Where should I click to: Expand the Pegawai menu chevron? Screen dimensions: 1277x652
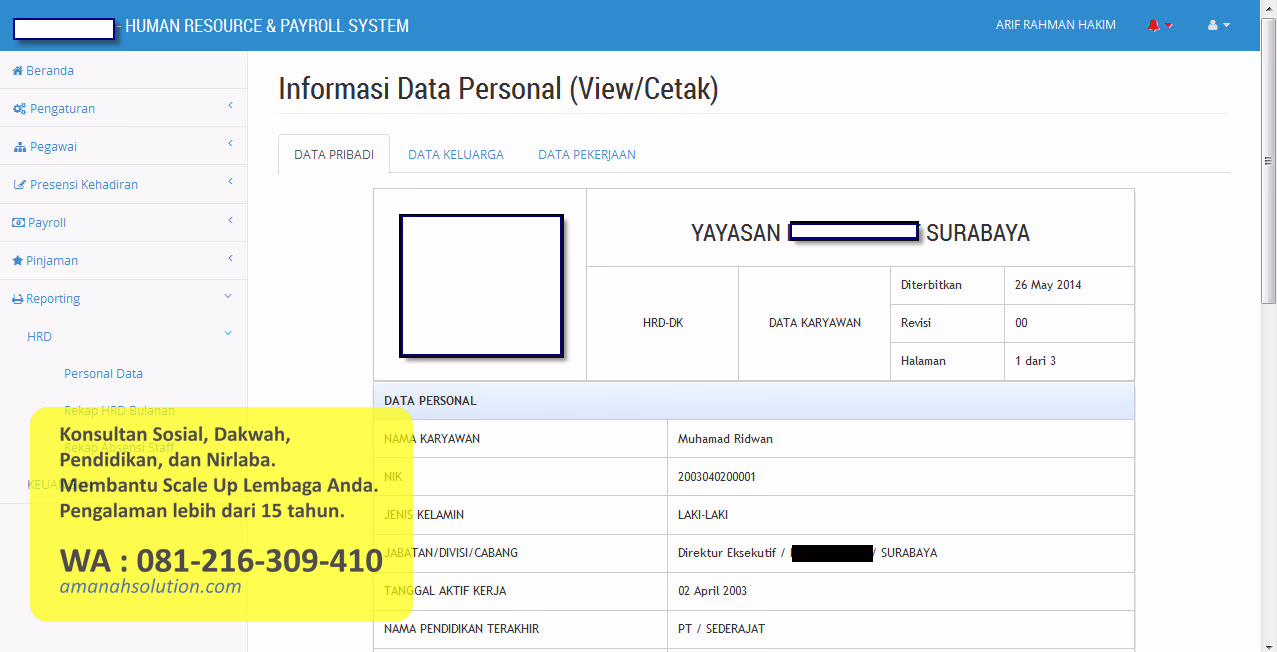click(x=230, y=143)
